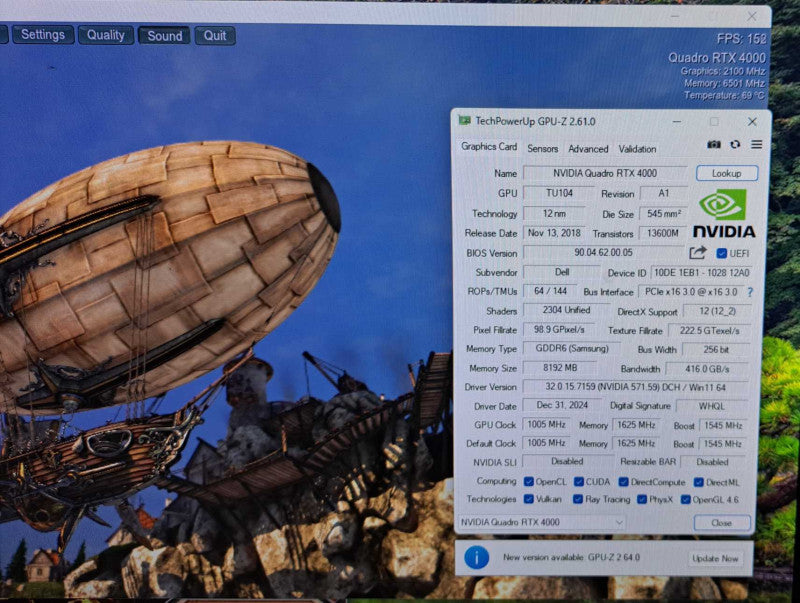The width and height of the screenshot is (800, 603).
Task: Toggle the CUDA checkbox
Action: pos(579,482)
